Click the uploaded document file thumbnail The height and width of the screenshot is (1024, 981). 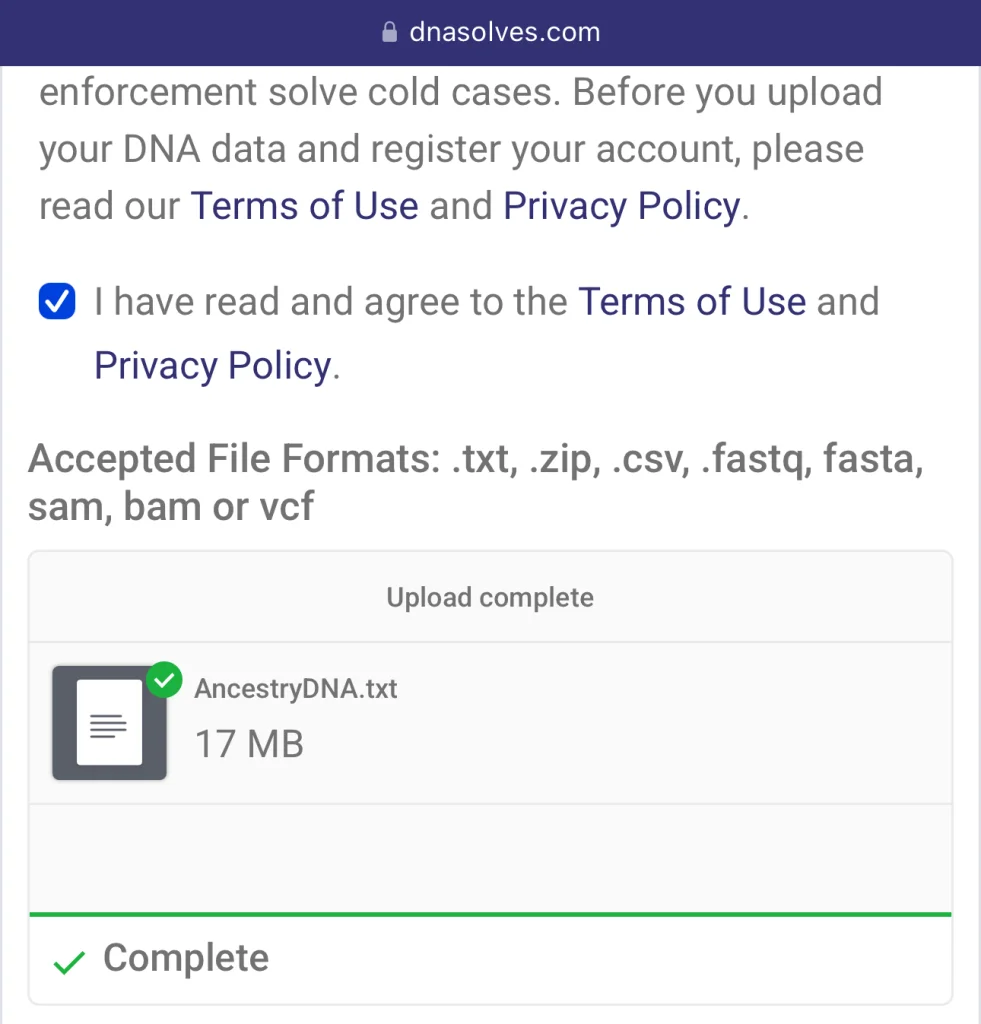click(x=109, y=723)
